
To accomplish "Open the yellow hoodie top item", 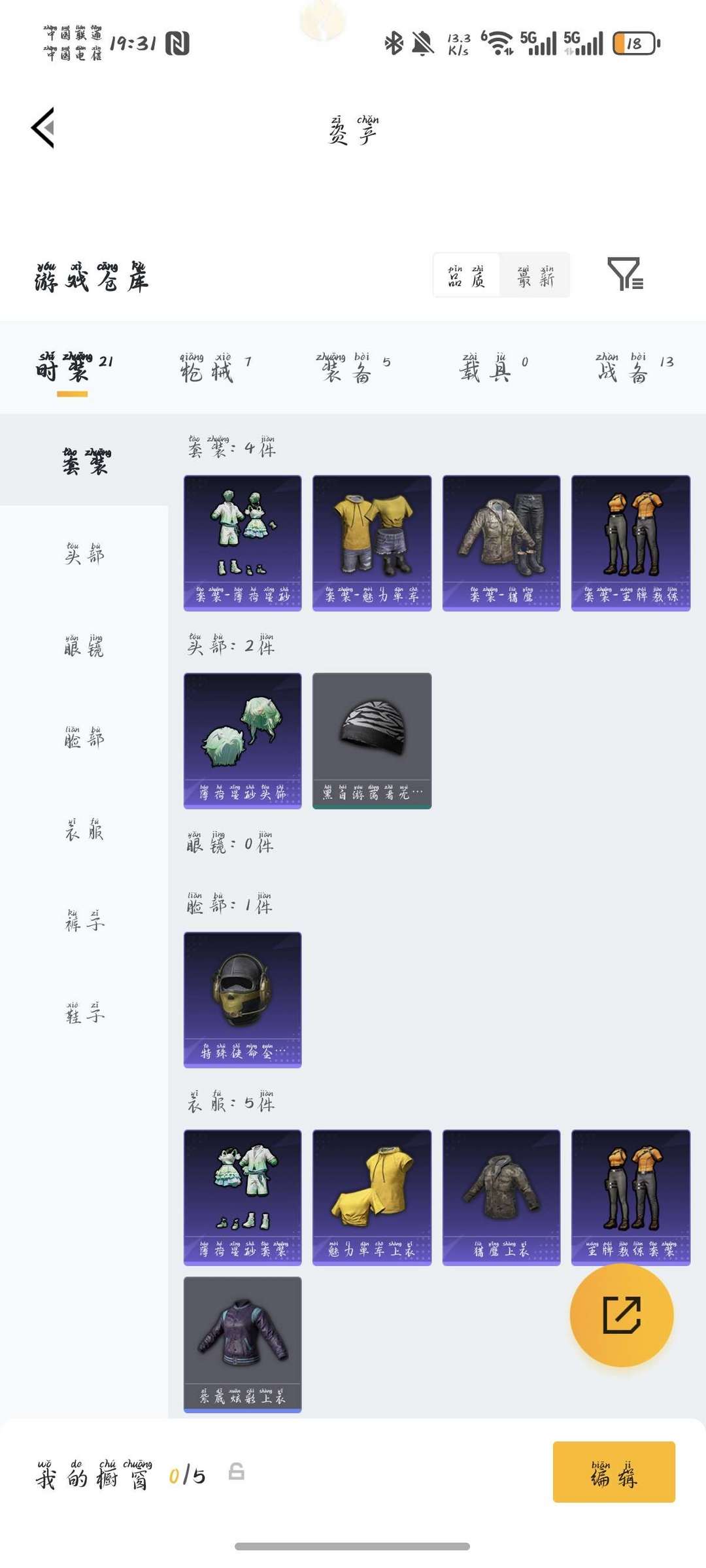I will click(372, 1198).
